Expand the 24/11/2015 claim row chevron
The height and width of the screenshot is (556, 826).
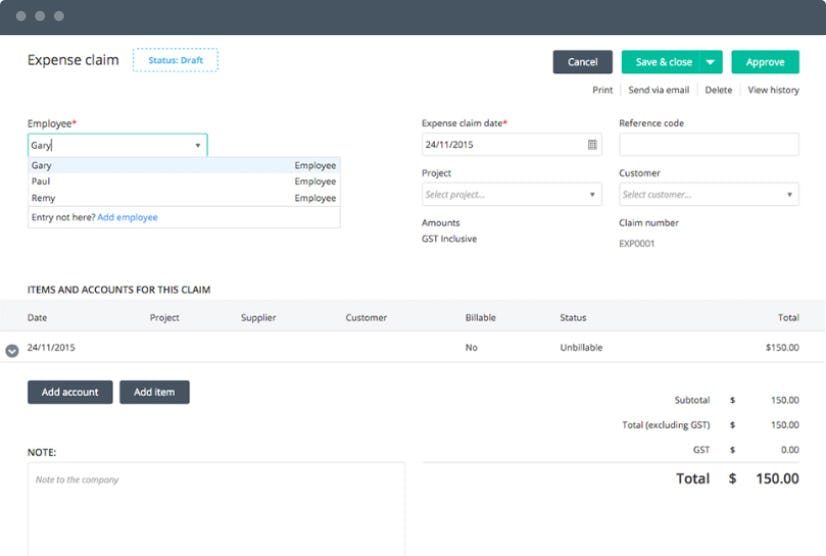pyautogui.click(x=12, y=350)
